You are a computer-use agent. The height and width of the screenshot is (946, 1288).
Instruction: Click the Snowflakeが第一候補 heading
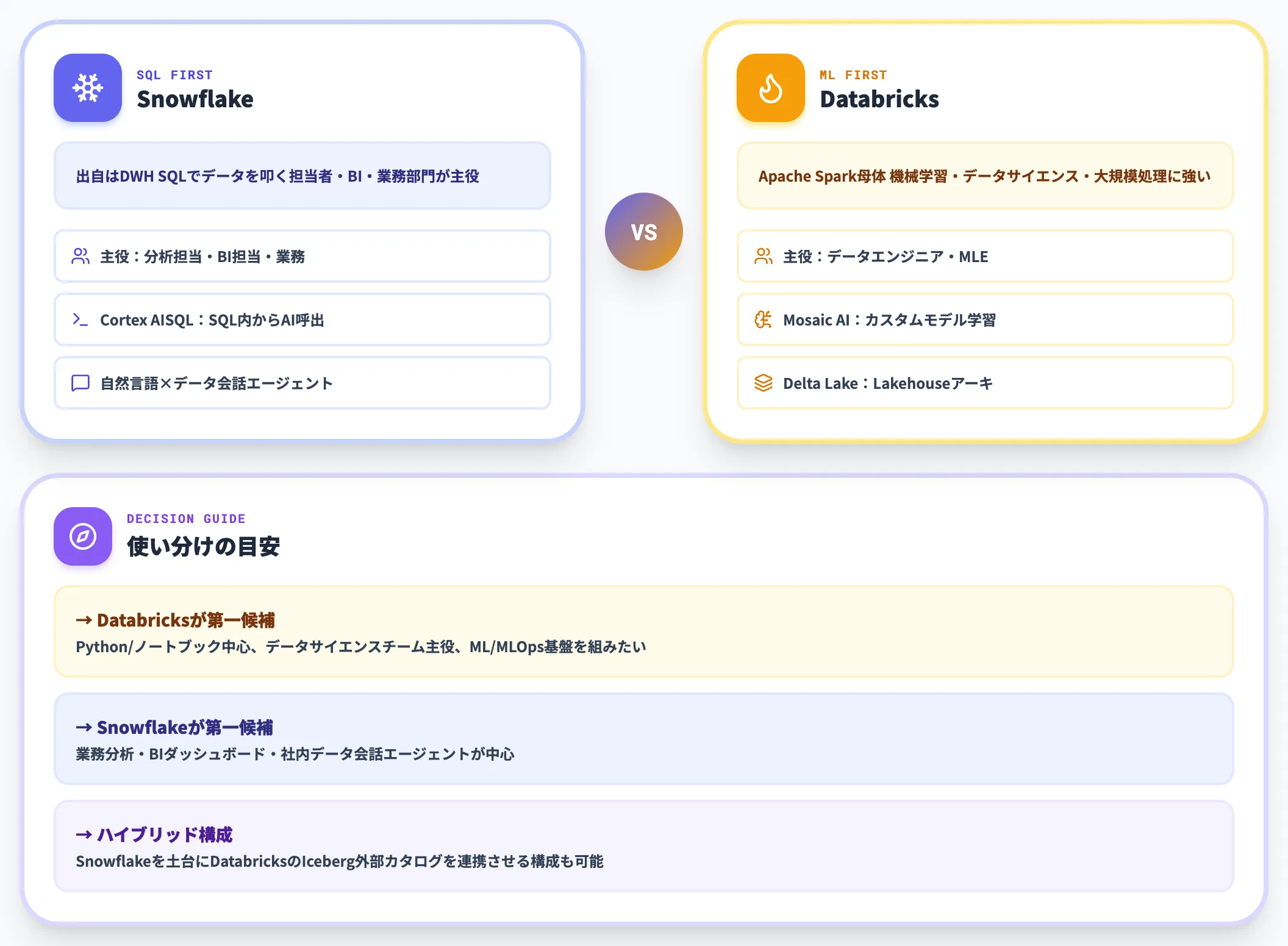[x=174, y=727]
